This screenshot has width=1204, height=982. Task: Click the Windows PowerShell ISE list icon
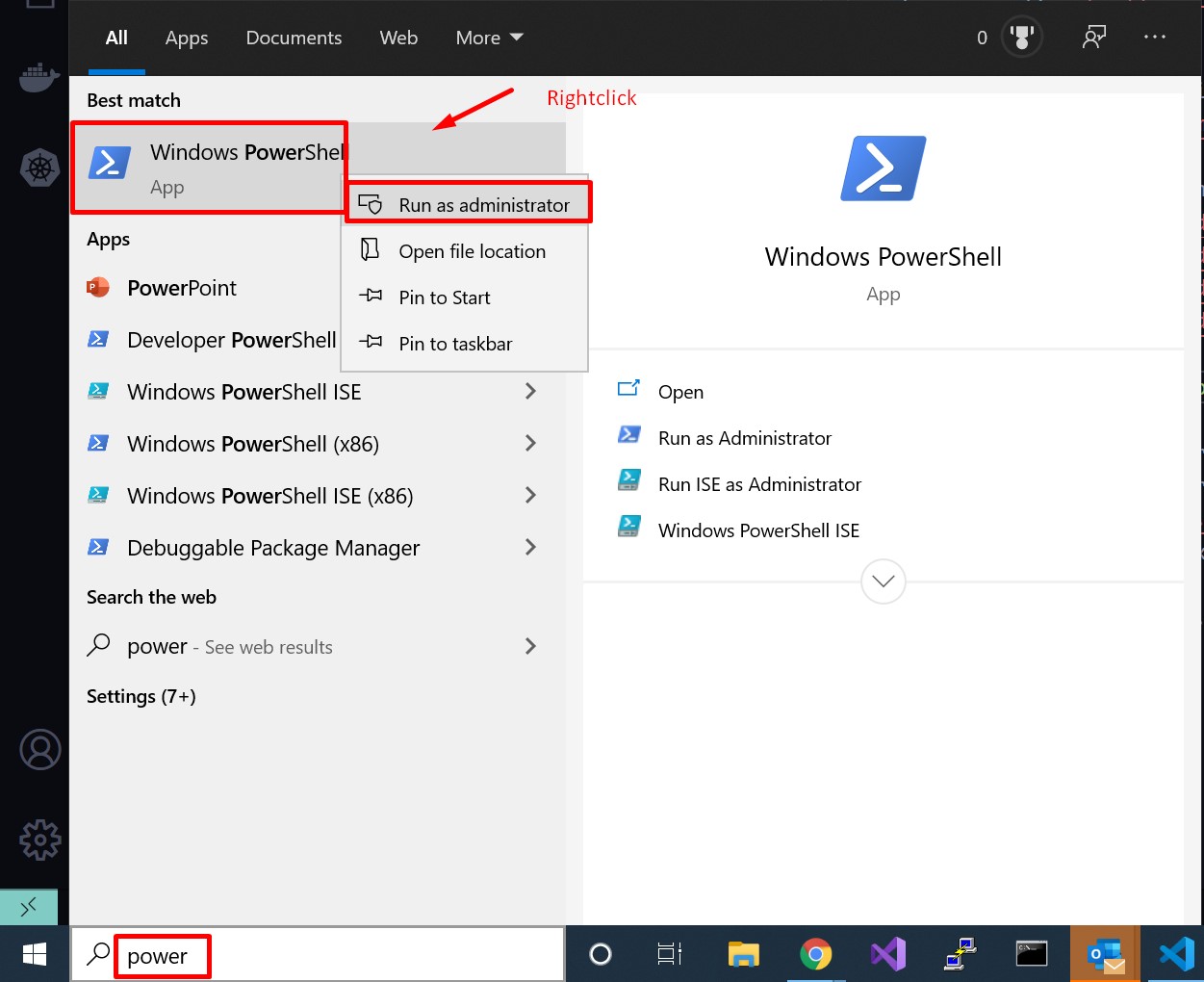pyautogui.click(x=98, y=391)
